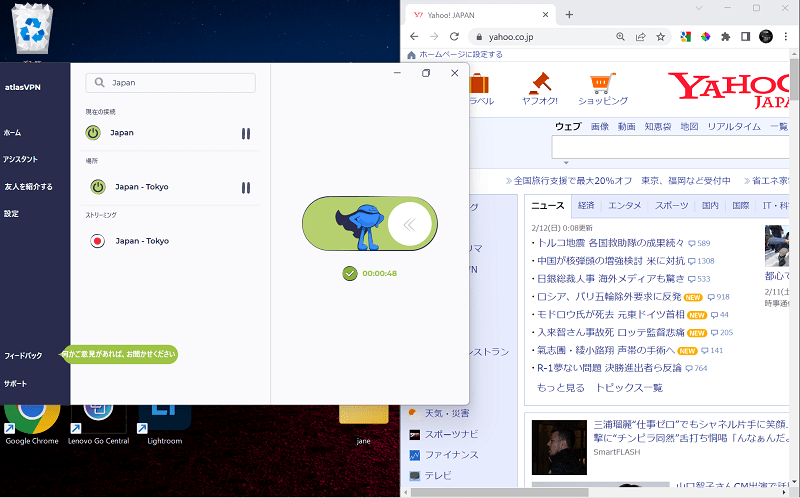Click the Yahoo web search input box
This screenshot has width=800, height=498.
pos(670,147)
